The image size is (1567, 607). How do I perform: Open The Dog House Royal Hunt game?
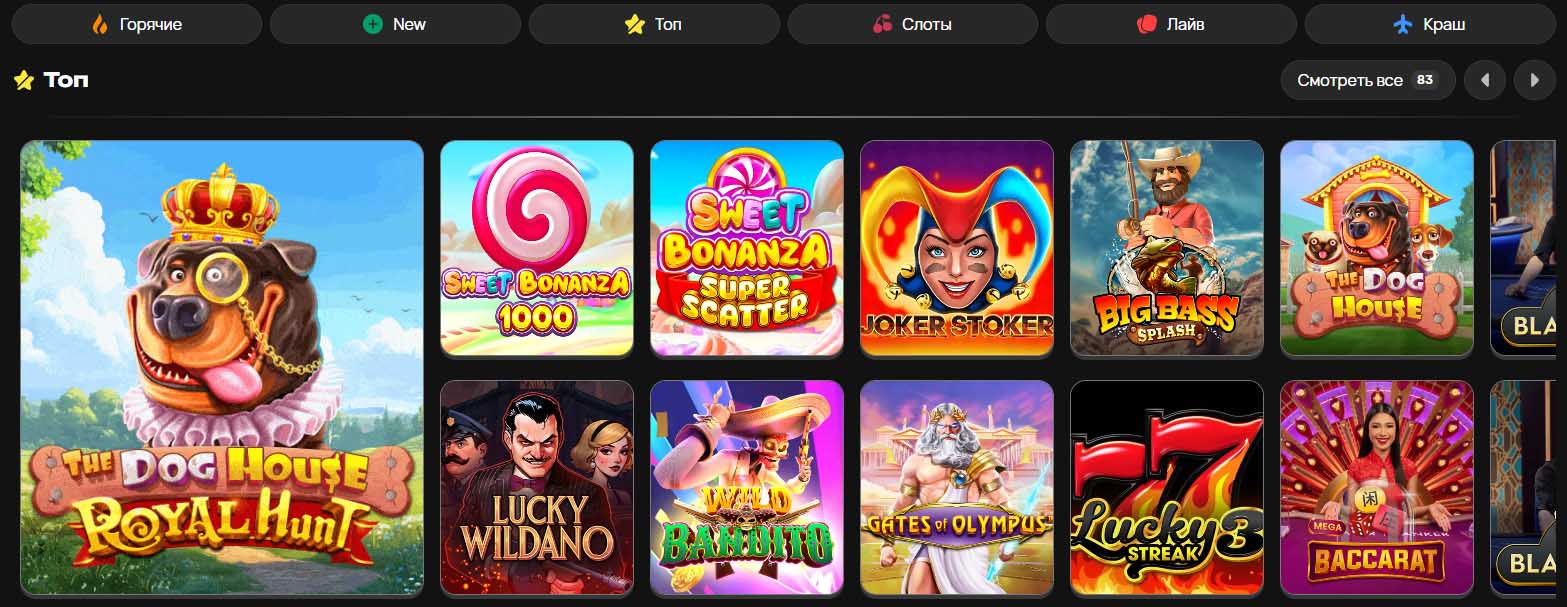(x=222, y=368)
